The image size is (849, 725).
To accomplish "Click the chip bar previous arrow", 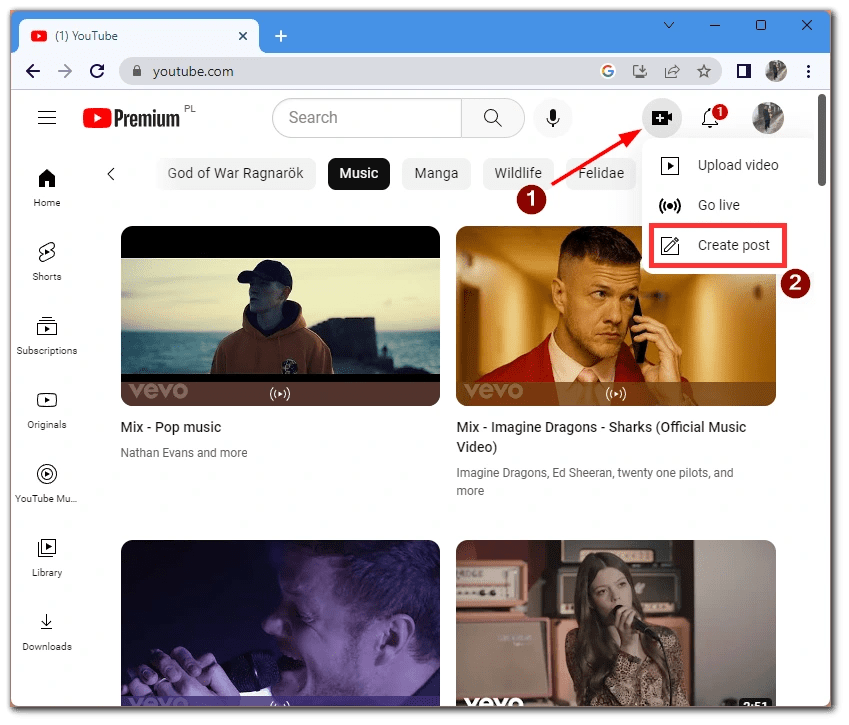I will coord(111,174).
